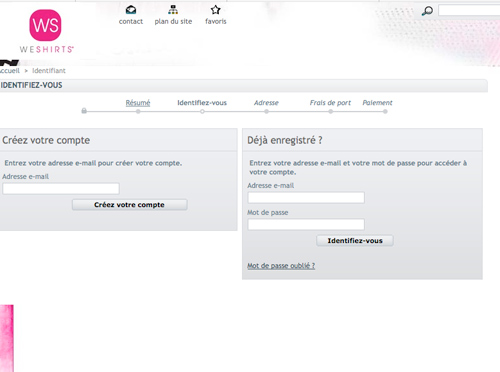
Task: Select the Adresse step label
Action: click(x=266, y=103)
